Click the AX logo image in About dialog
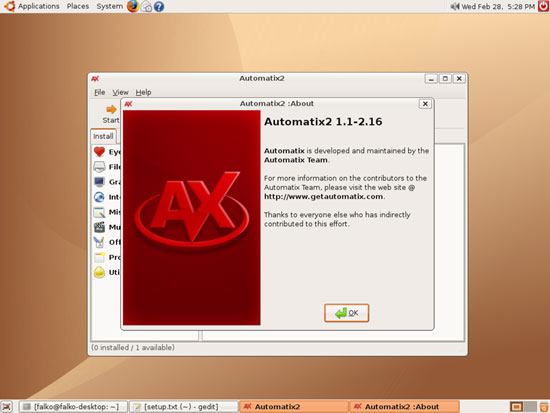 pyautogui.click(x=192, y=218)
